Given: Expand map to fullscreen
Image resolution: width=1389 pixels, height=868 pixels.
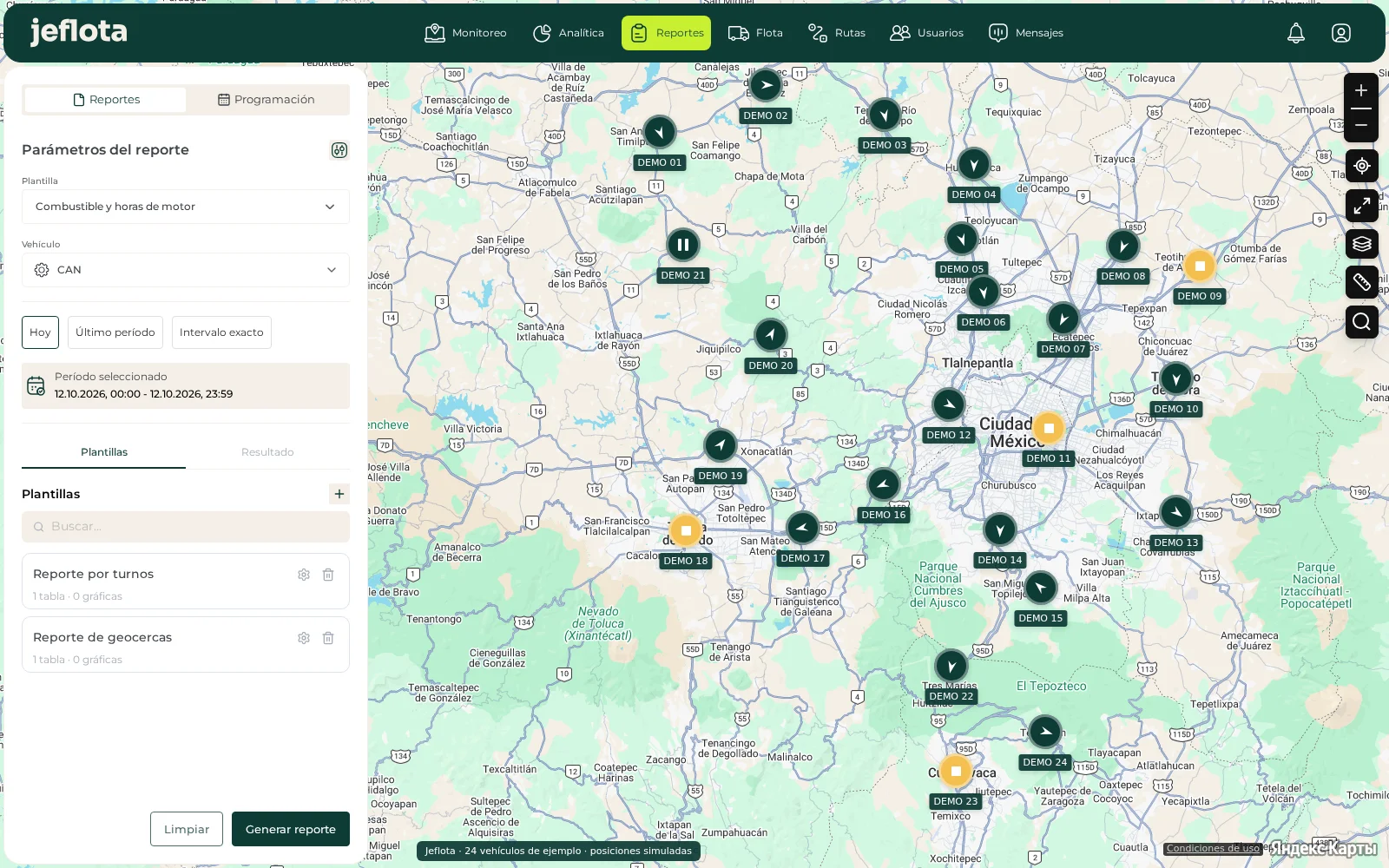Looking at the screenshot, I should 1362,206.
